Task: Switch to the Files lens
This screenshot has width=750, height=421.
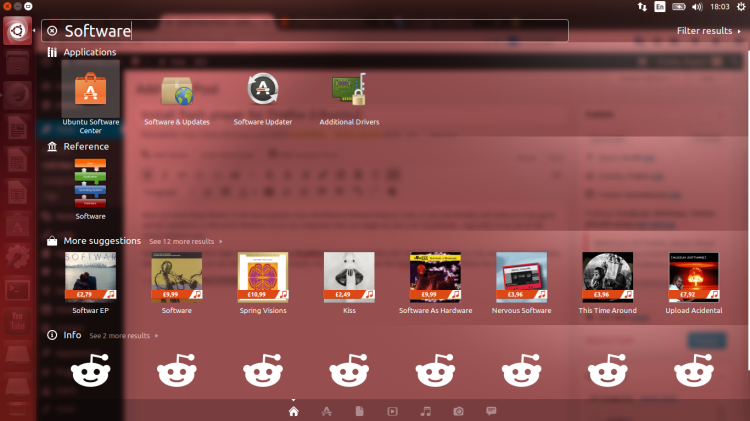Action: [360, 411]
